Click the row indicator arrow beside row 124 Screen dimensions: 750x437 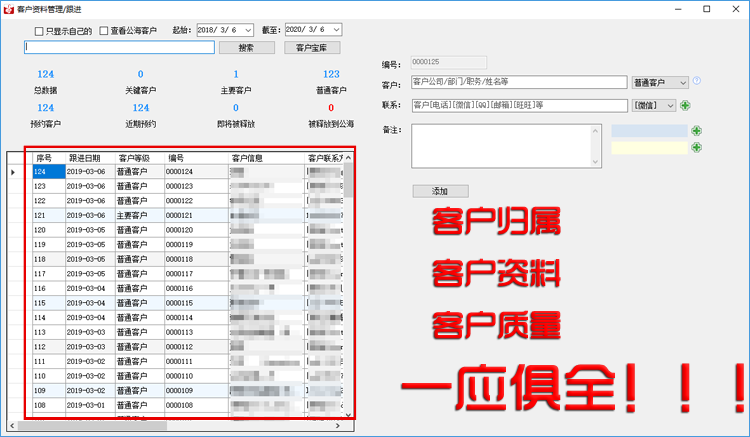pos(13,172)
